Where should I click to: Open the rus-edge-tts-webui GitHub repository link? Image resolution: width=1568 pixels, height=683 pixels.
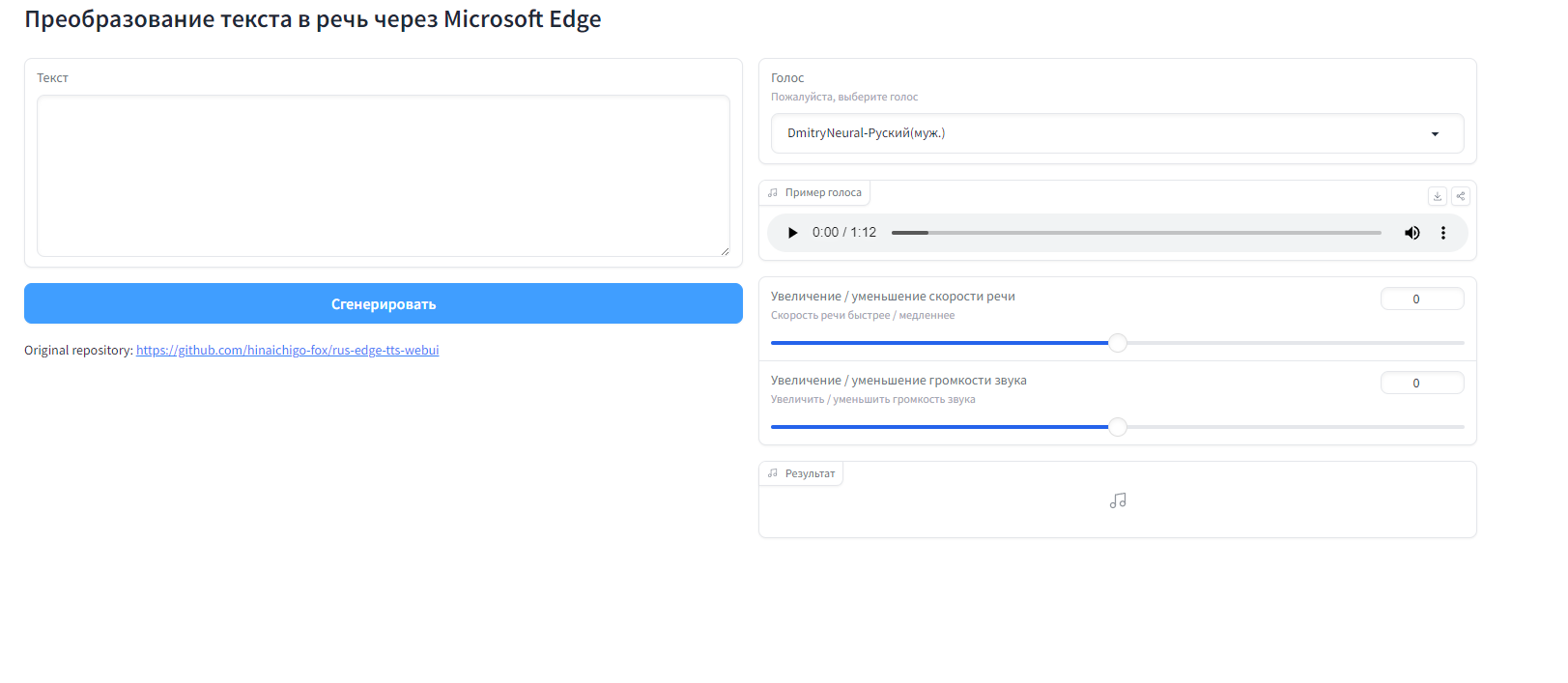pyautogui.click(x=288, y=351)
